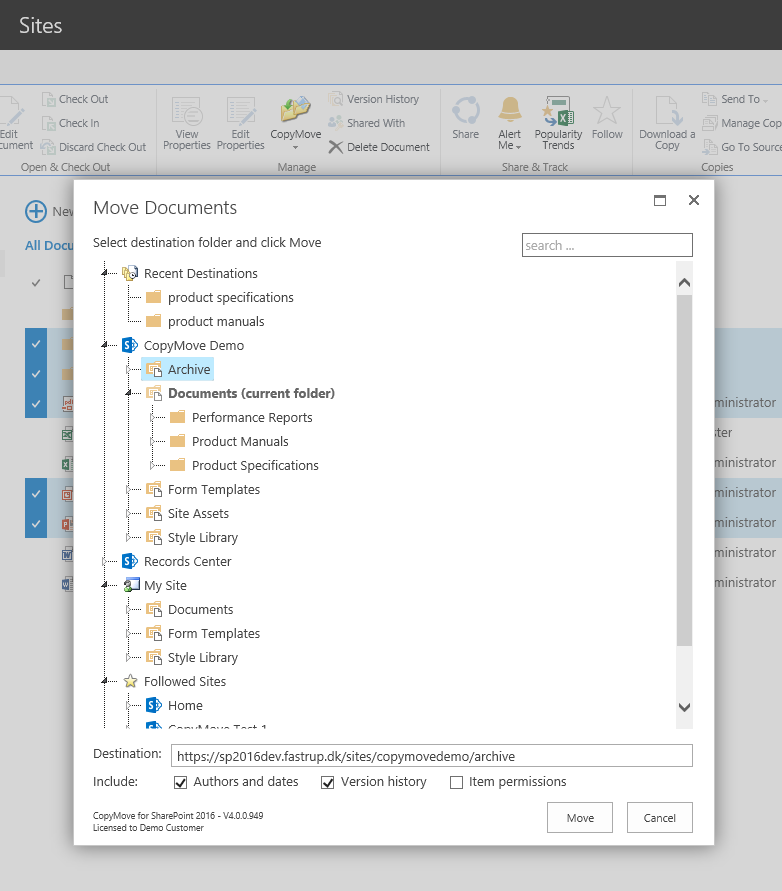Click Go To Source ribbon item
The width and height of the screenshot is (782, 891).
pos(742,147)
